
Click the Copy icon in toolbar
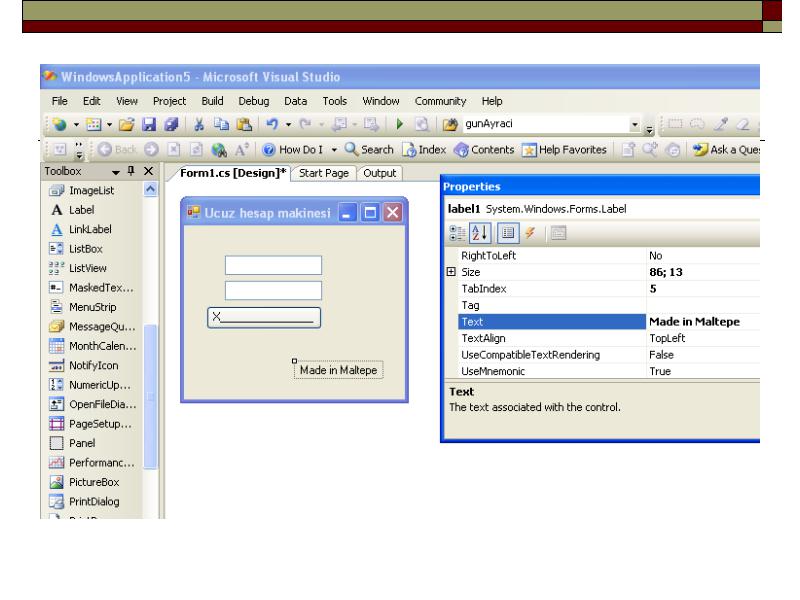click(221, 124)
